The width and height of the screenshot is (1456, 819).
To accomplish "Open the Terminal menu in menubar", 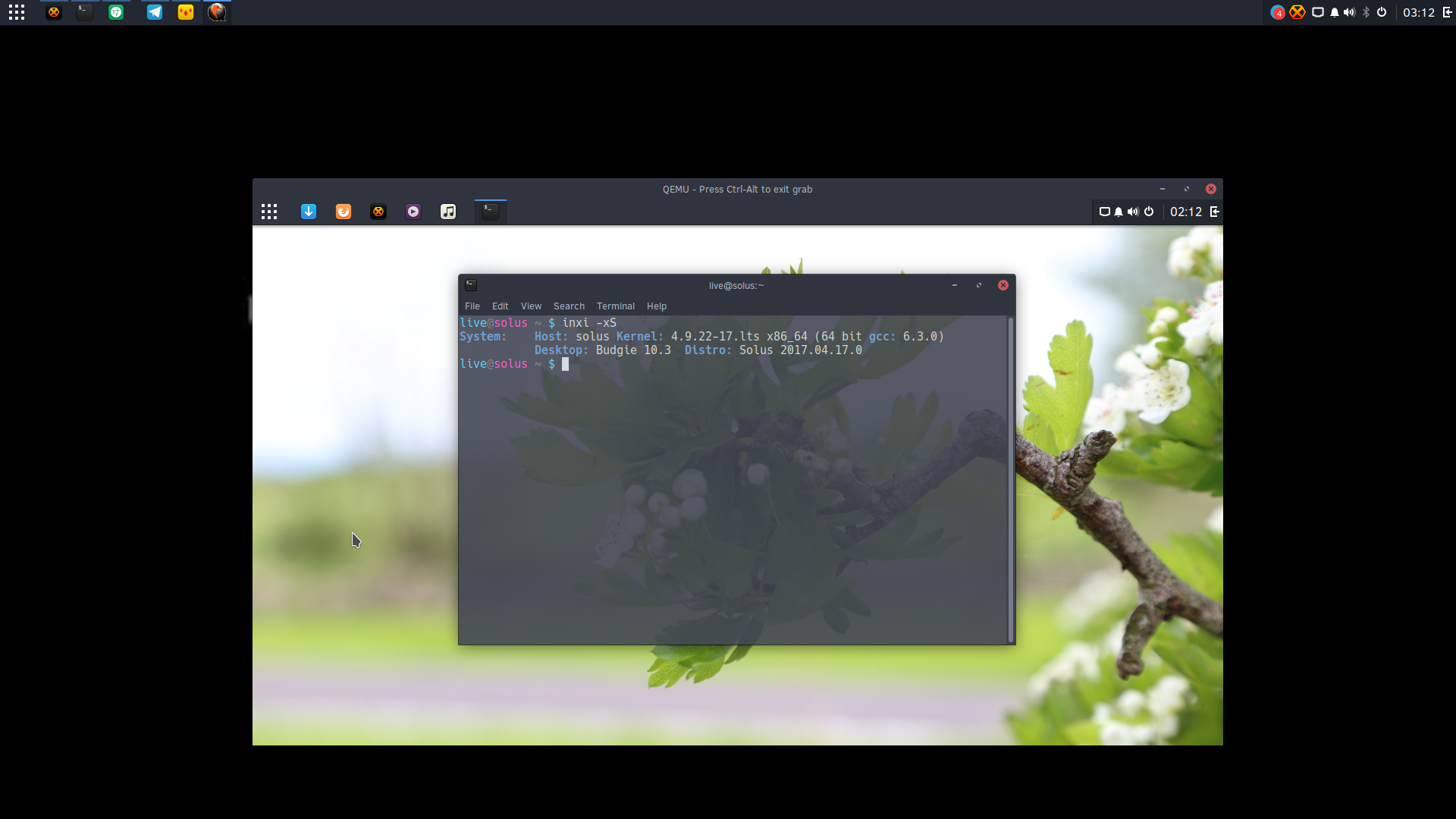I will (616, 306).
